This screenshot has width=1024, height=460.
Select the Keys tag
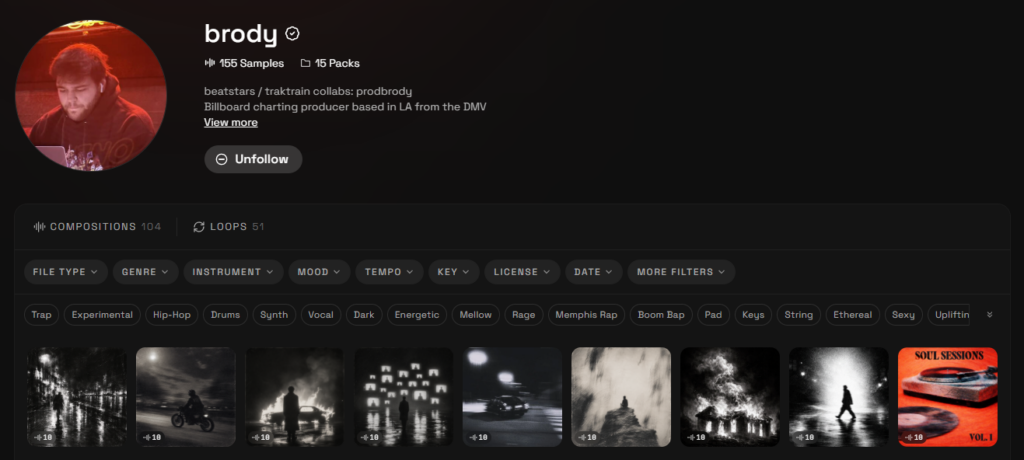point(754,315)
